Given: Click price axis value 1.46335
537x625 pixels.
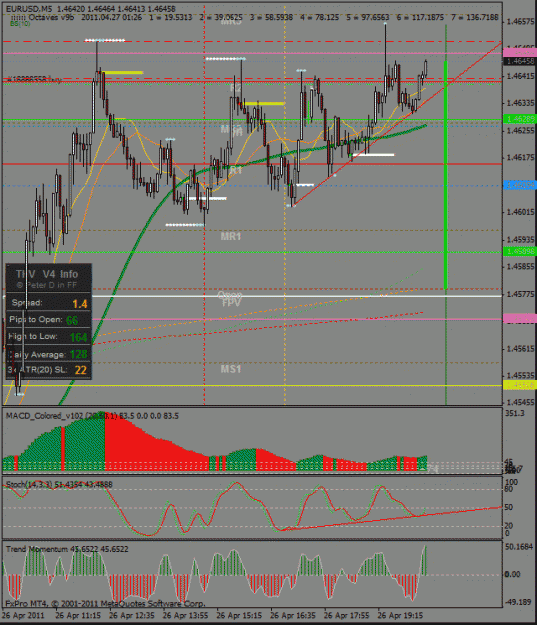Looking at the screenshot, I should [x=520, y=103].
